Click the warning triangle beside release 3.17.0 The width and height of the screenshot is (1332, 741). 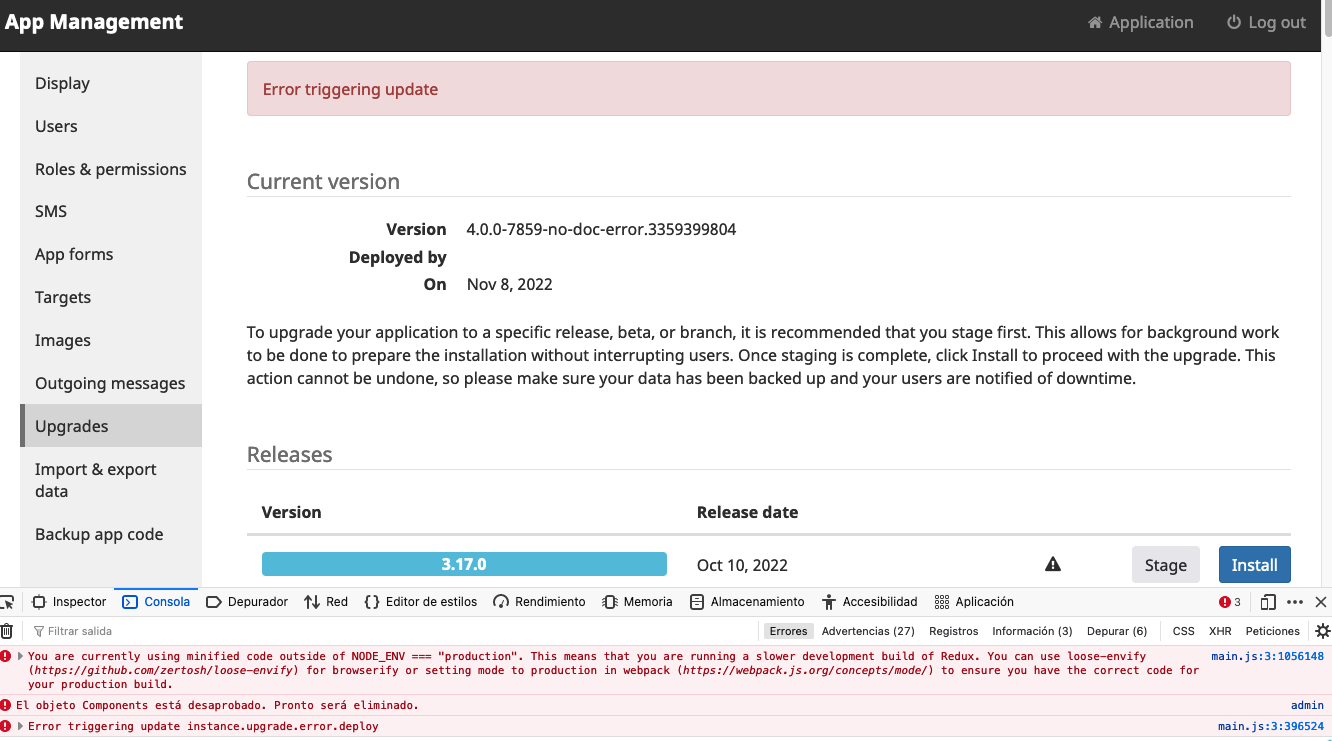click(x=1052, y=564)
